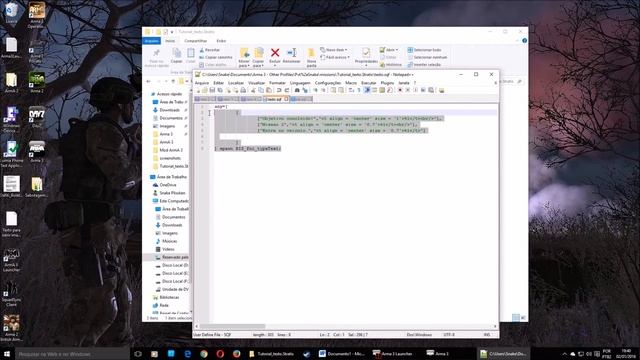Click the Copiar icon in Explorer ribbon
640x360 pixels.
pyautogui.click(x=177, y=53)
